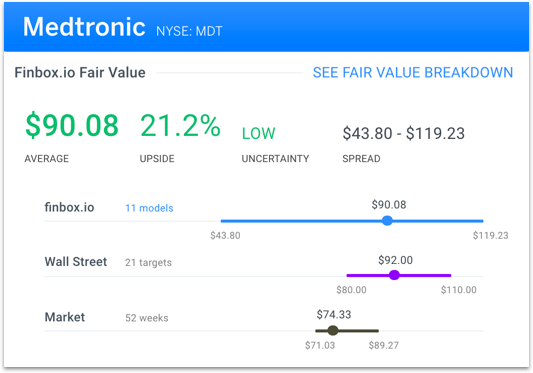Screen dimensions: 533x373
Task: Click the $80.00 low target label
Action: pos(351,290)
